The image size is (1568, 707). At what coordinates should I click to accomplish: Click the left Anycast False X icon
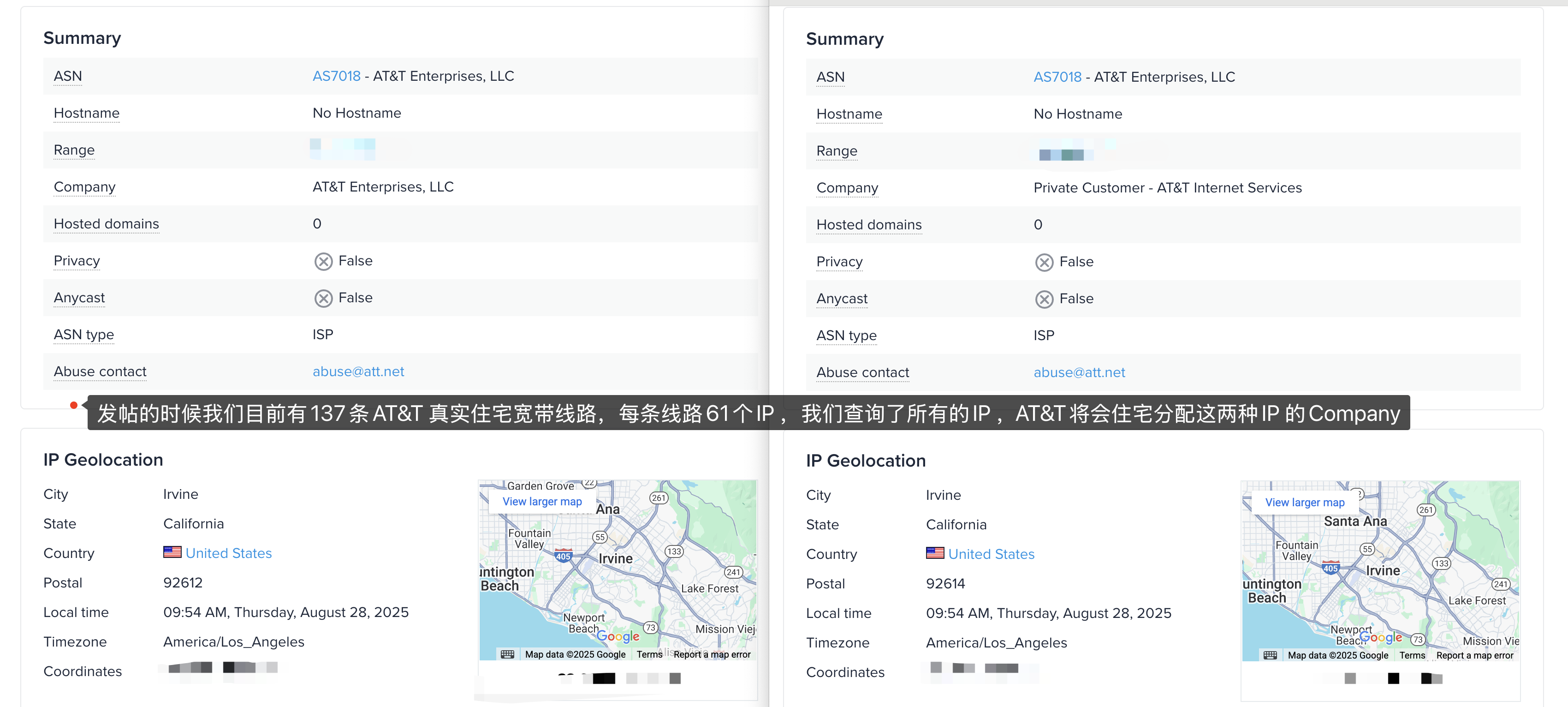(x=323, y=299)
